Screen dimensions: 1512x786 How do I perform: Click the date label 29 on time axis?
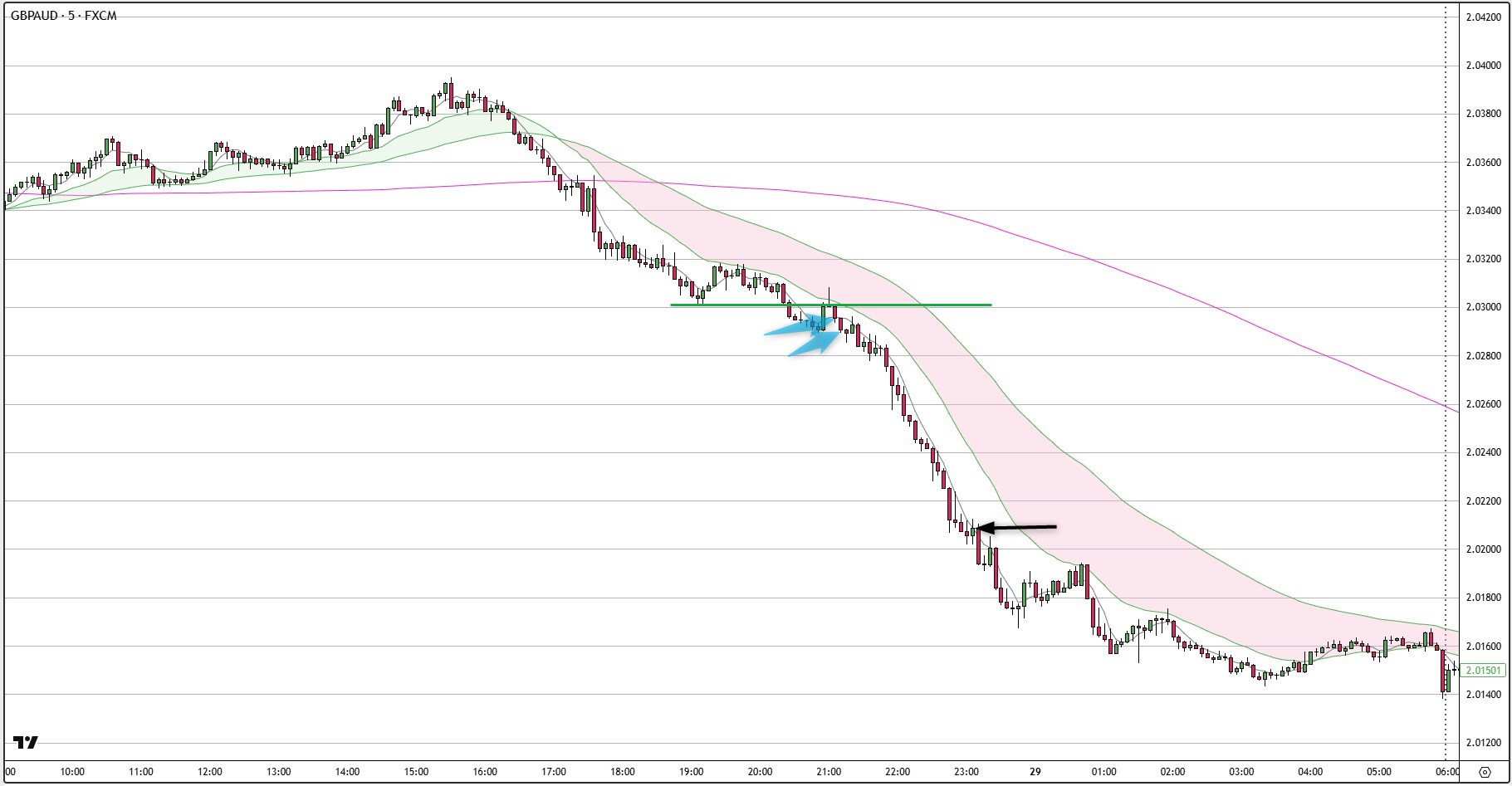click(1035, 772)
